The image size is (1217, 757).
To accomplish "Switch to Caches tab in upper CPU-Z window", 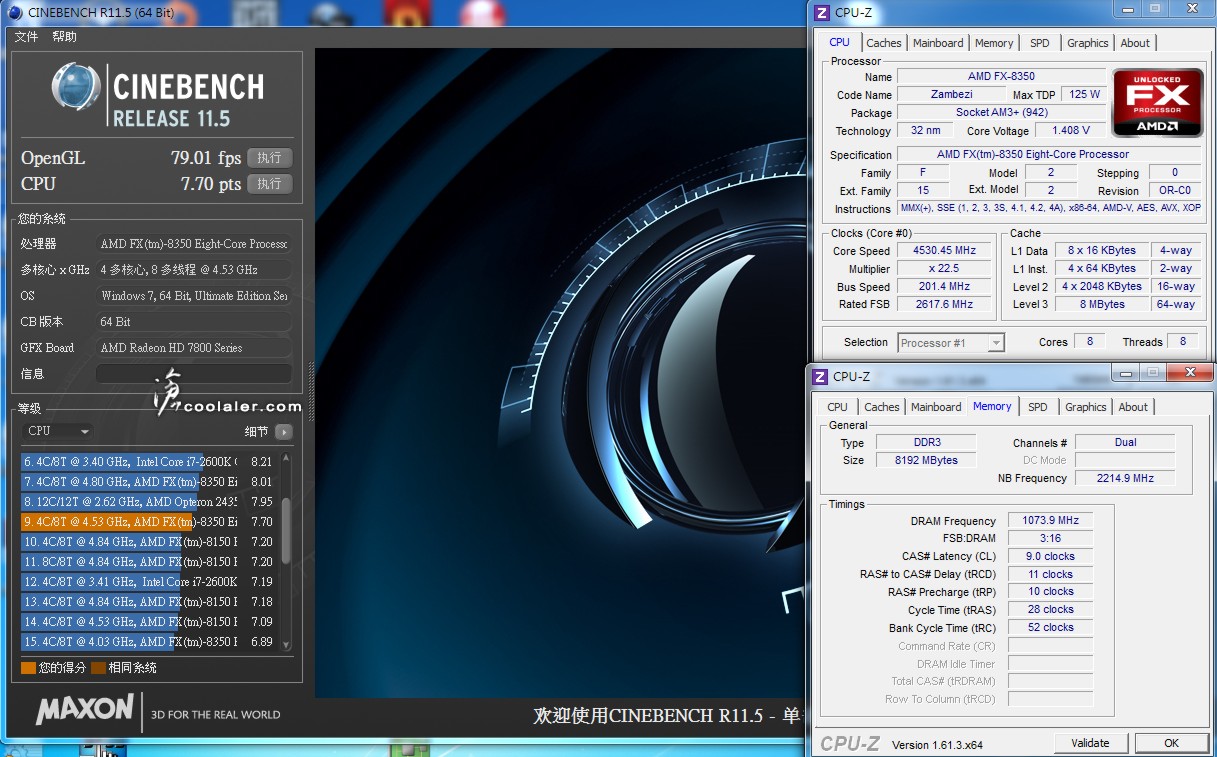I will (884, 43).
